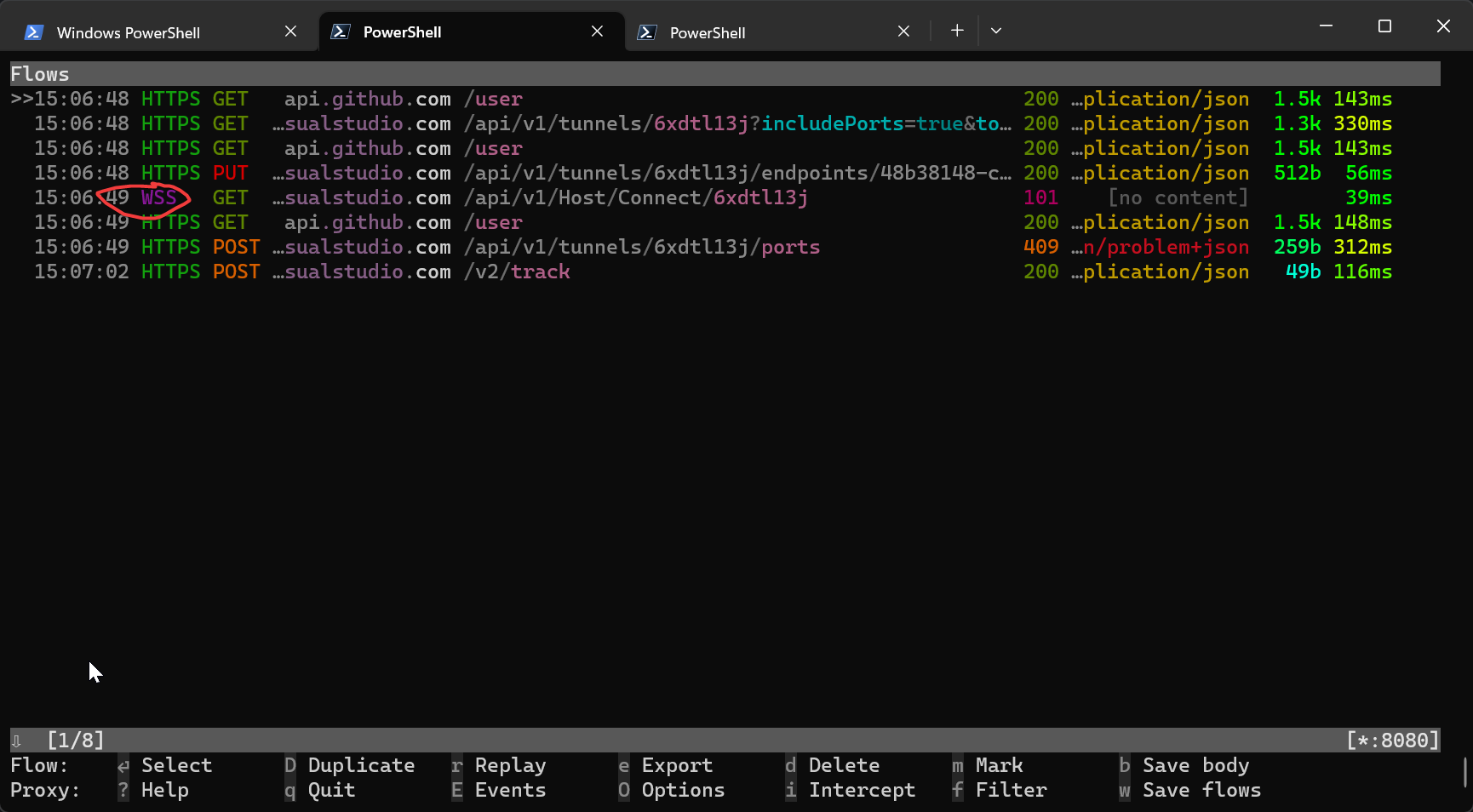Image resolution: width=1473 pixels, height=812 pixels.
Task: Open the rightmost PowerShell tab
Action: (x=777, y=32)
